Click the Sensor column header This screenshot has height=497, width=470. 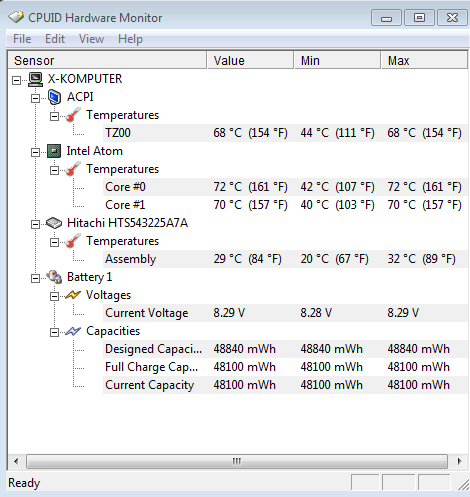click(x=107, y=60)
